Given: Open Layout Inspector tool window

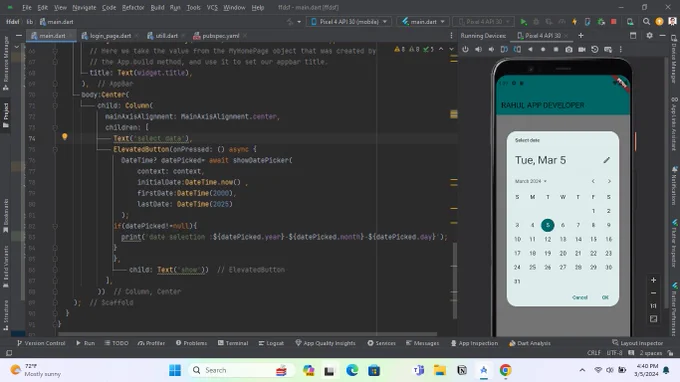Looking at the screenshot, I should [x=638, y=343].
